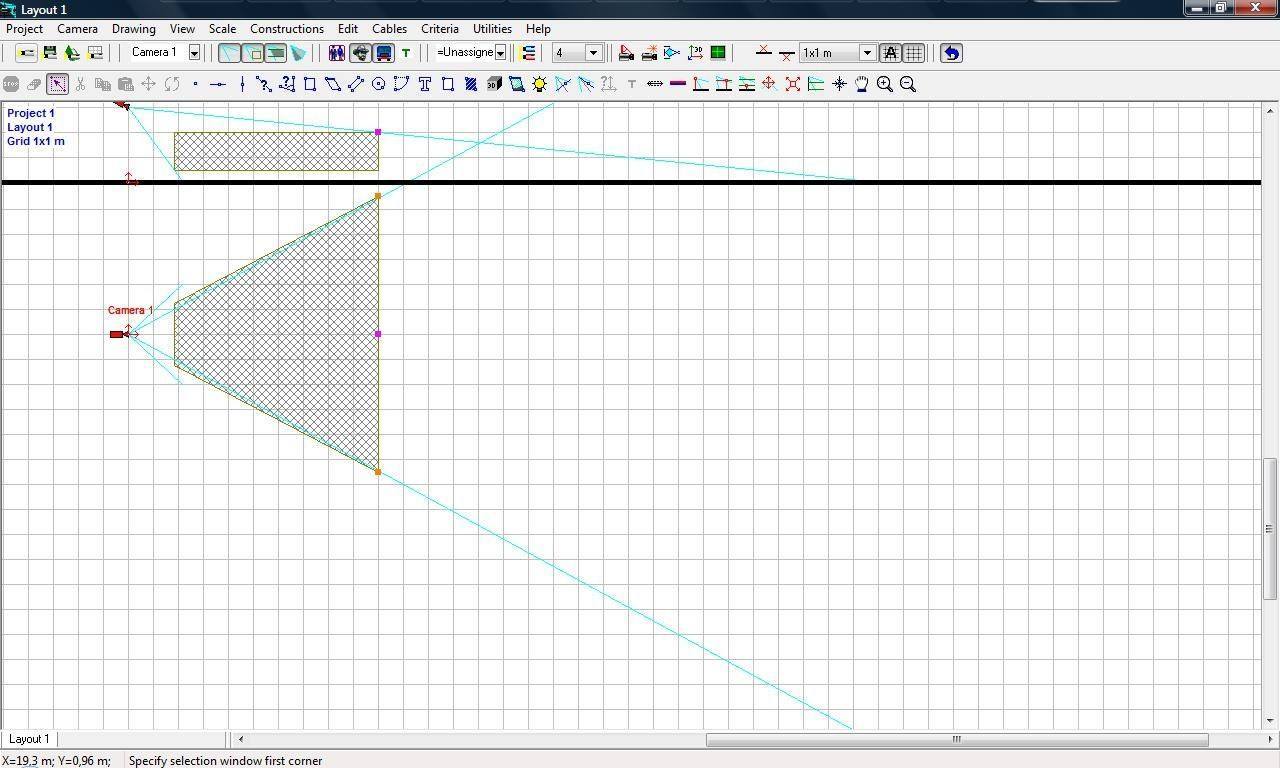The height and width of the screenshot is (768, 1280).
Task: Activate the Zoom In magnifier tool
Action: tap(884, 84)
